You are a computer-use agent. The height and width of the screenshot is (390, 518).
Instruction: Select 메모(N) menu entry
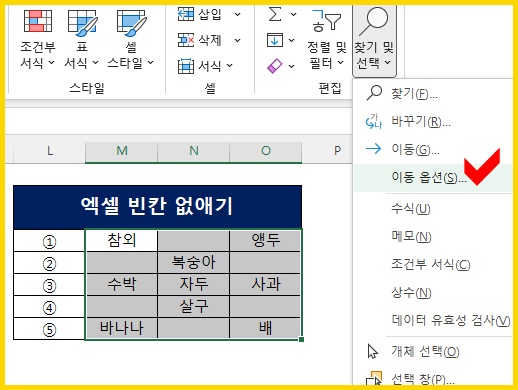(432, 237)
